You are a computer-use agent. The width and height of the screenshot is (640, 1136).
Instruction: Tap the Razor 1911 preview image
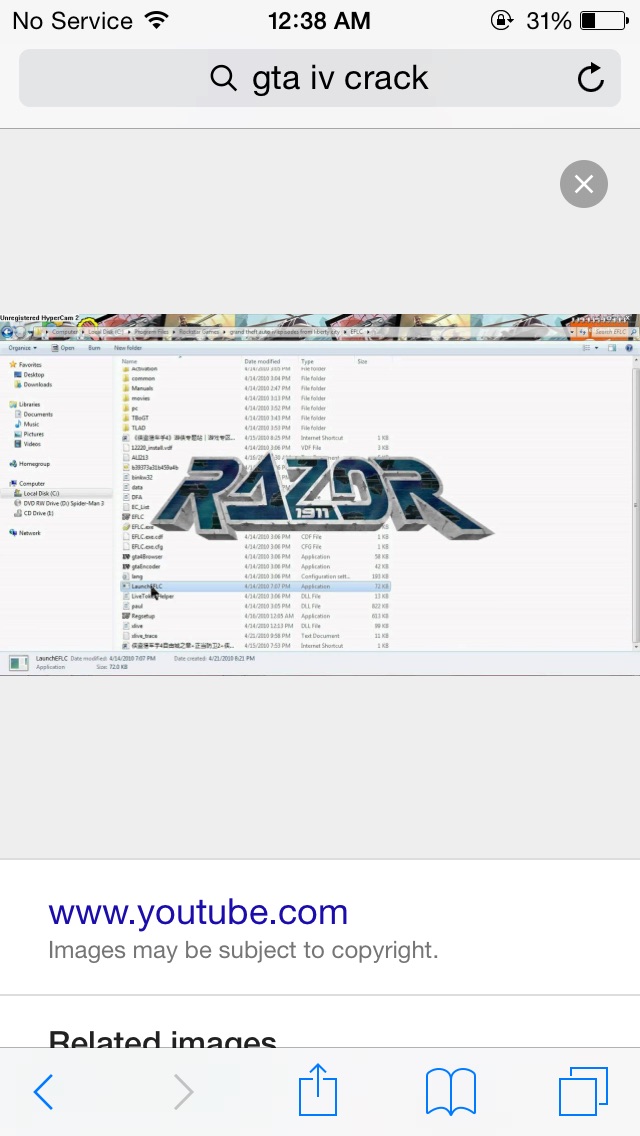[320, 493]
